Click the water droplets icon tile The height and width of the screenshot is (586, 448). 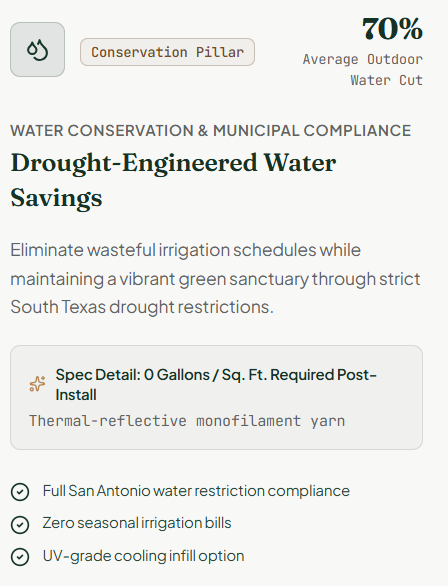click(37, 49)
